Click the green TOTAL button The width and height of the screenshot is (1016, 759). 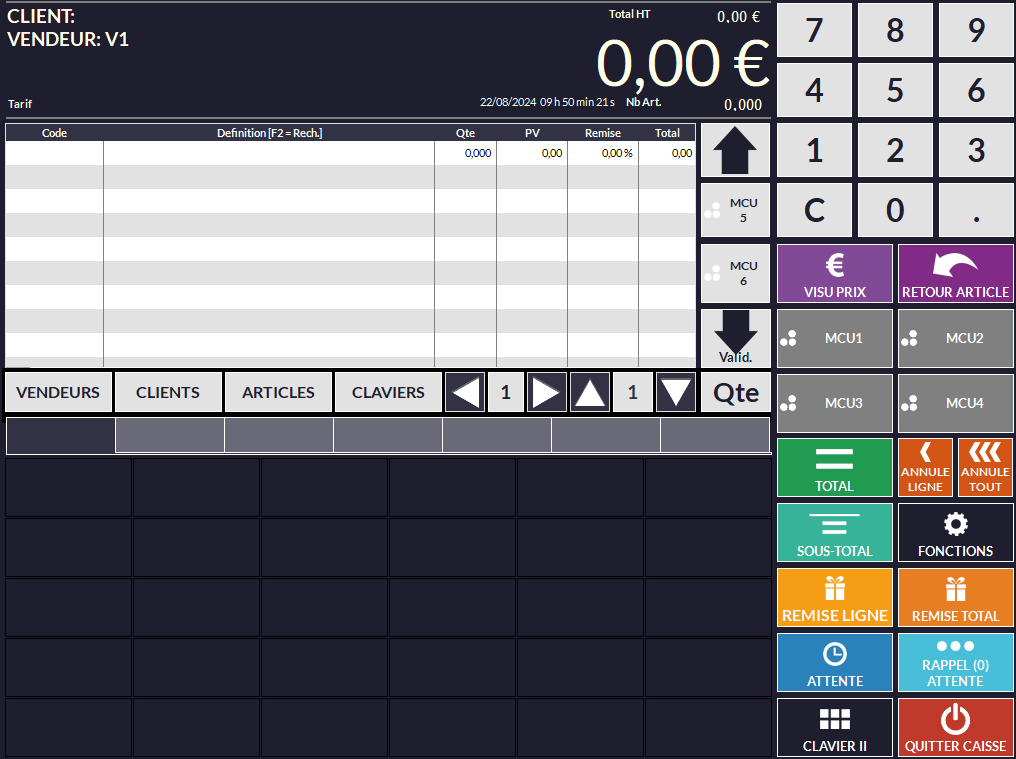[834, 468]
